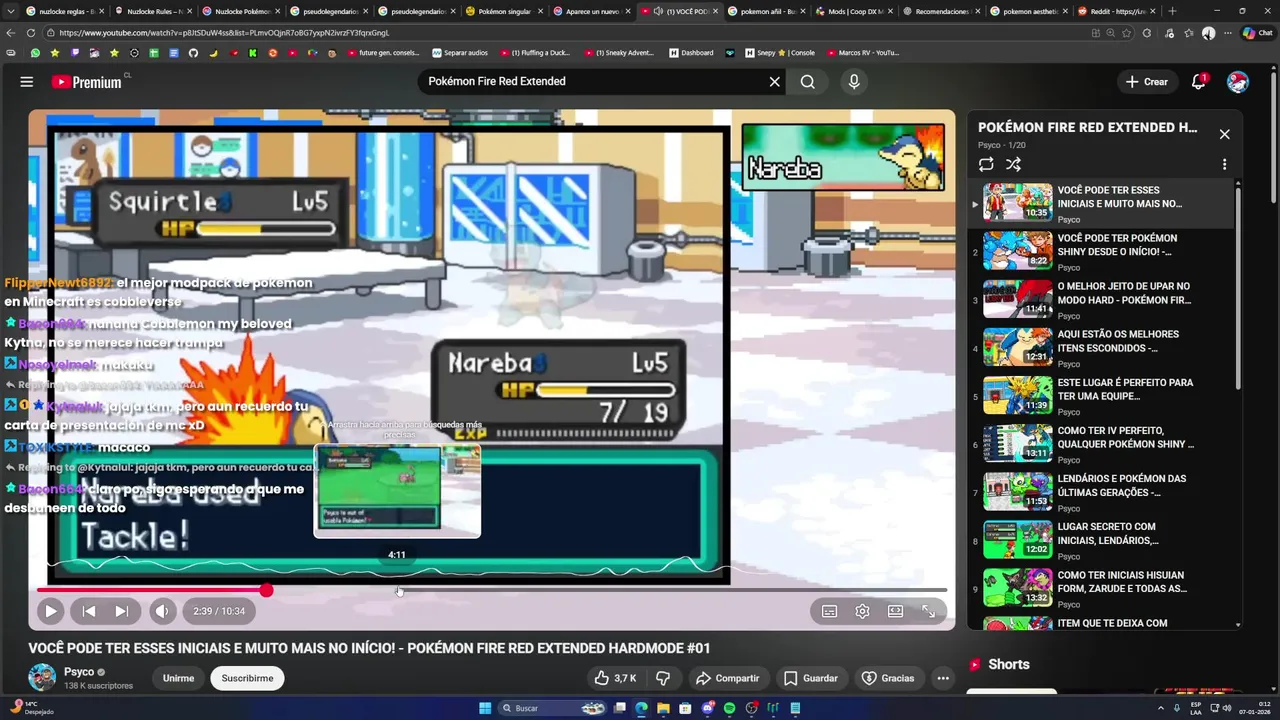Switch to the Mods Coop DX browser tab
Viewport: 1280px width, 720px height.
tap(855, 11)
